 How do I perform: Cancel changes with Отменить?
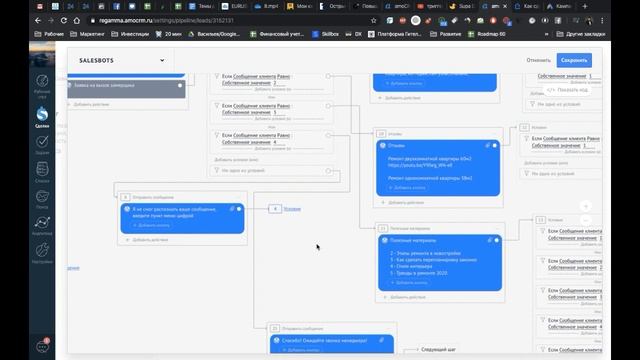pos(538,60)
